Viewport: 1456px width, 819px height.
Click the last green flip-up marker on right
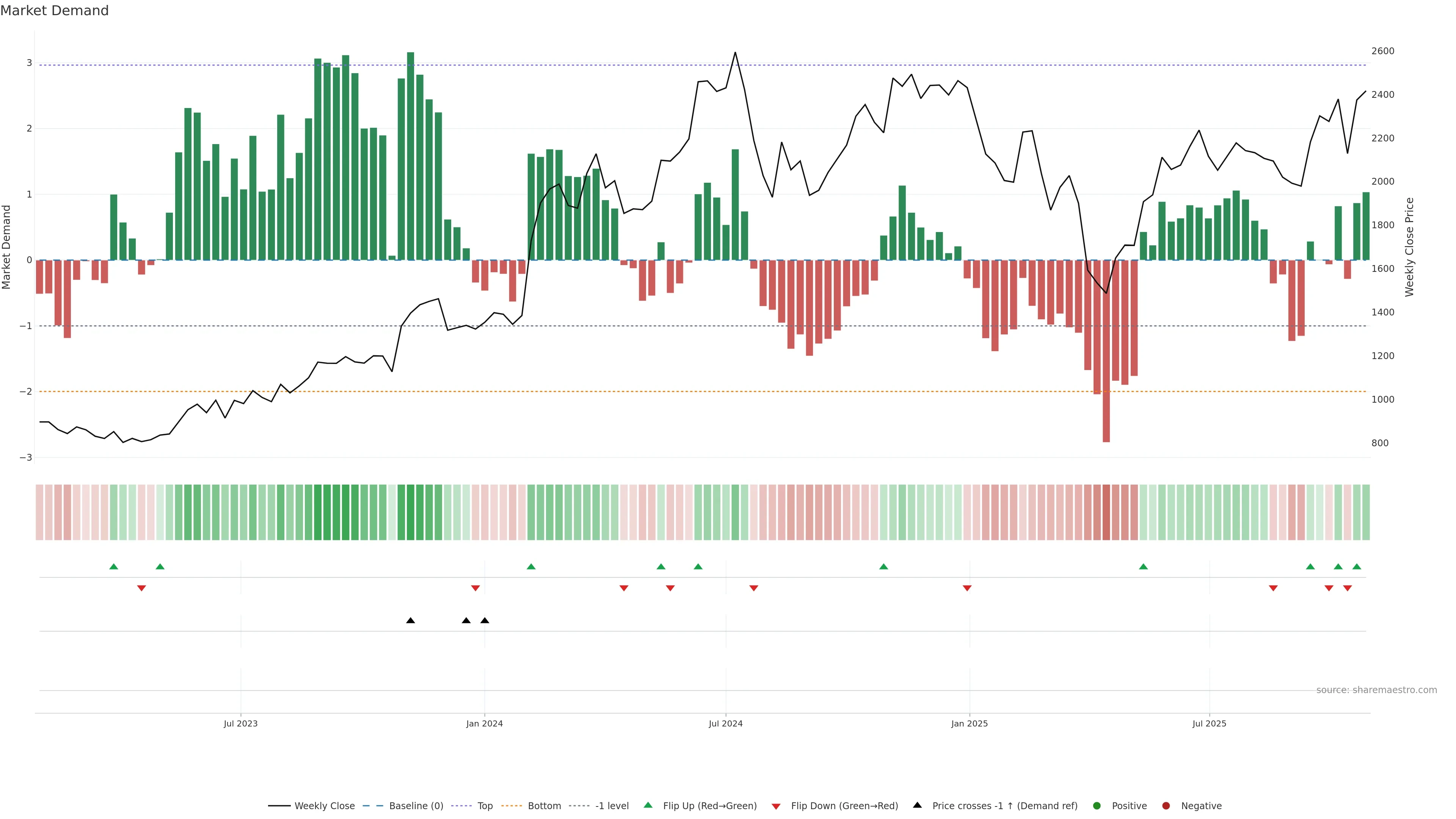1357,567
